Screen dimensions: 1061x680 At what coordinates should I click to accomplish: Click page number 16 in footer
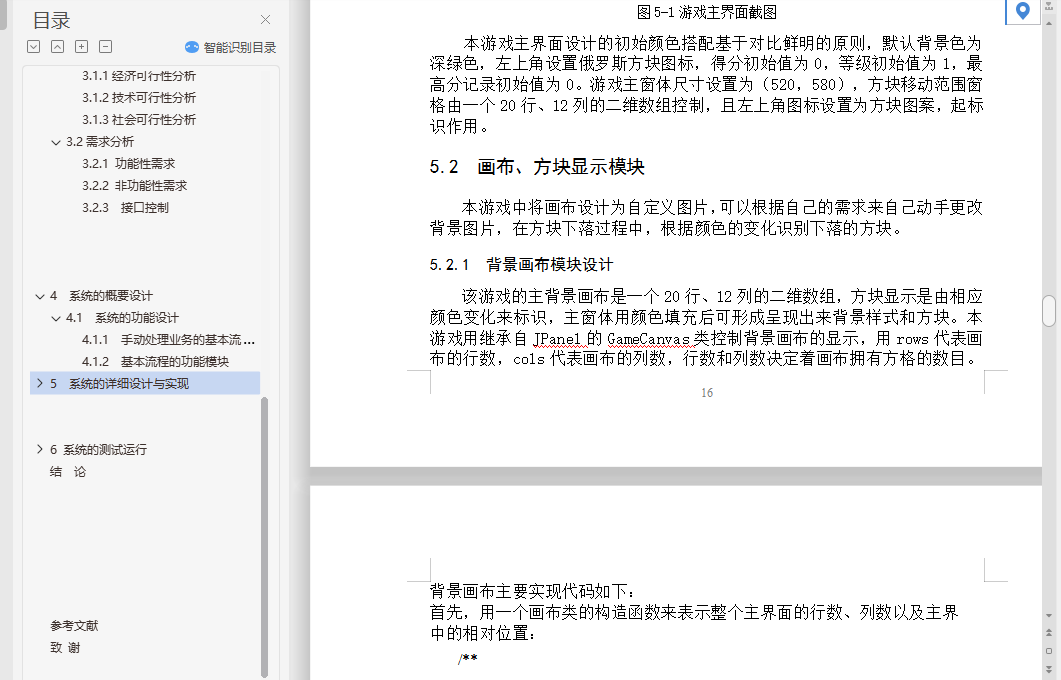(707, 392)
